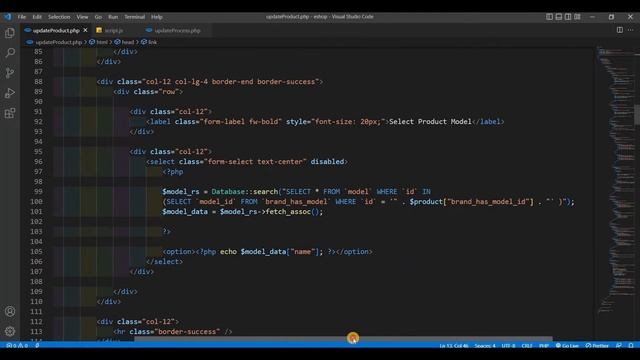Click the horizontal scrollbar thumb

tap(343, 339)
